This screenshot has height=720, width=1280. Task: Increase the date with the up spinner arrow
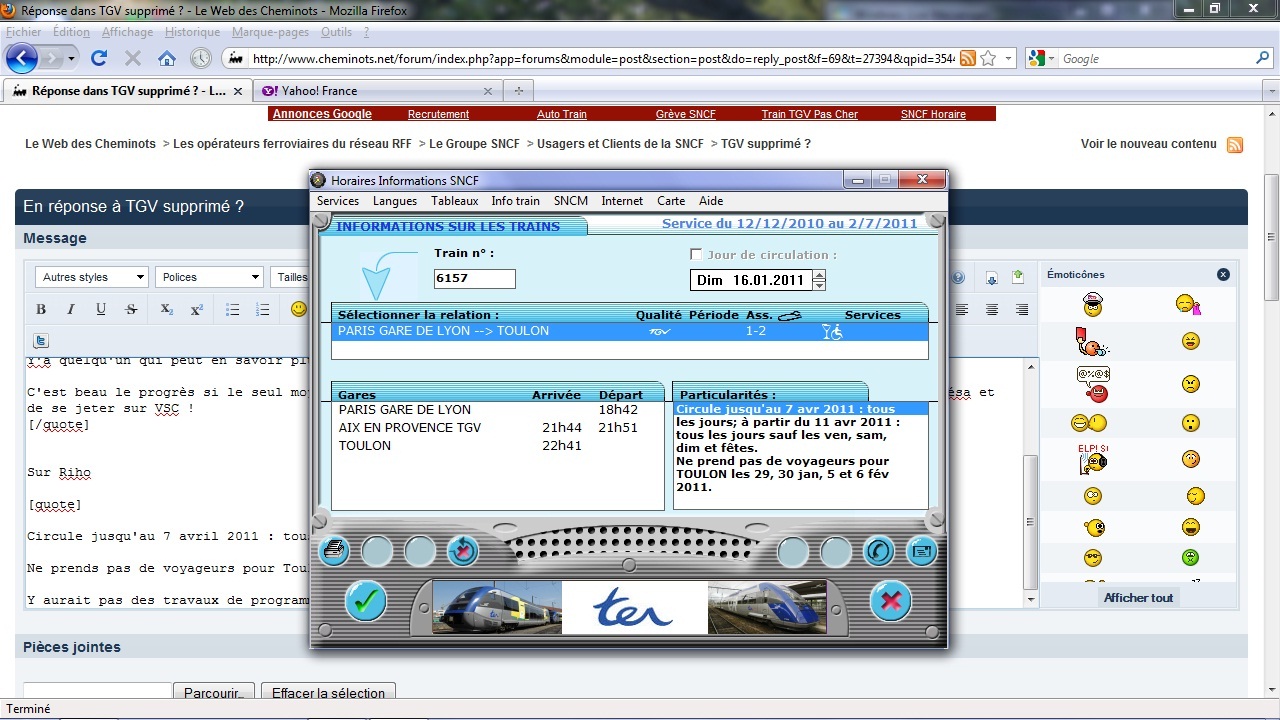click(820, 275)
